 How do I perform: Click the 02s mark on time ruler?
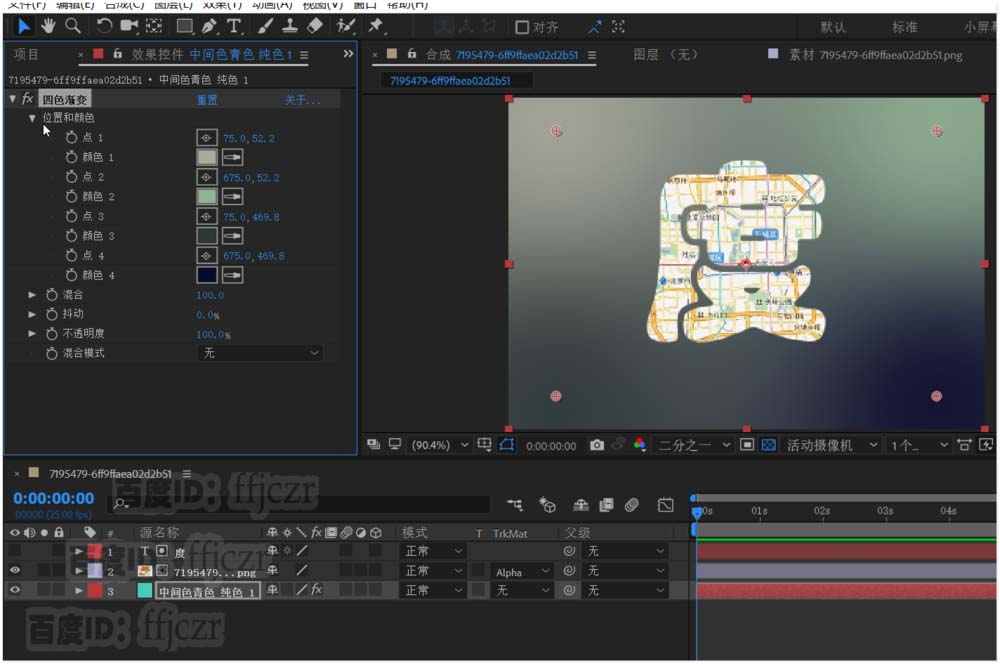(821, 511)
